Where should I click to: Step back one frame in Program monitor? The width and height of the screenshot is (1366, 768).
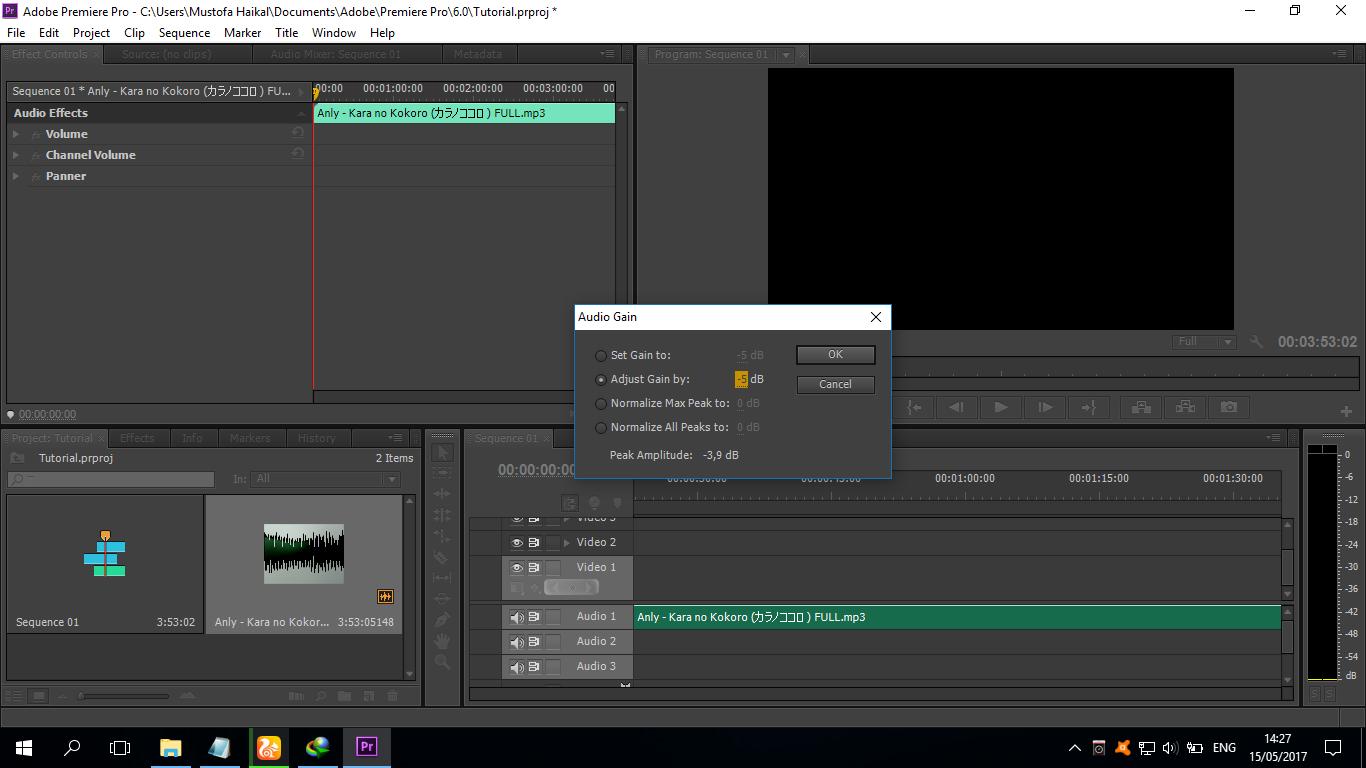[957, 407]
